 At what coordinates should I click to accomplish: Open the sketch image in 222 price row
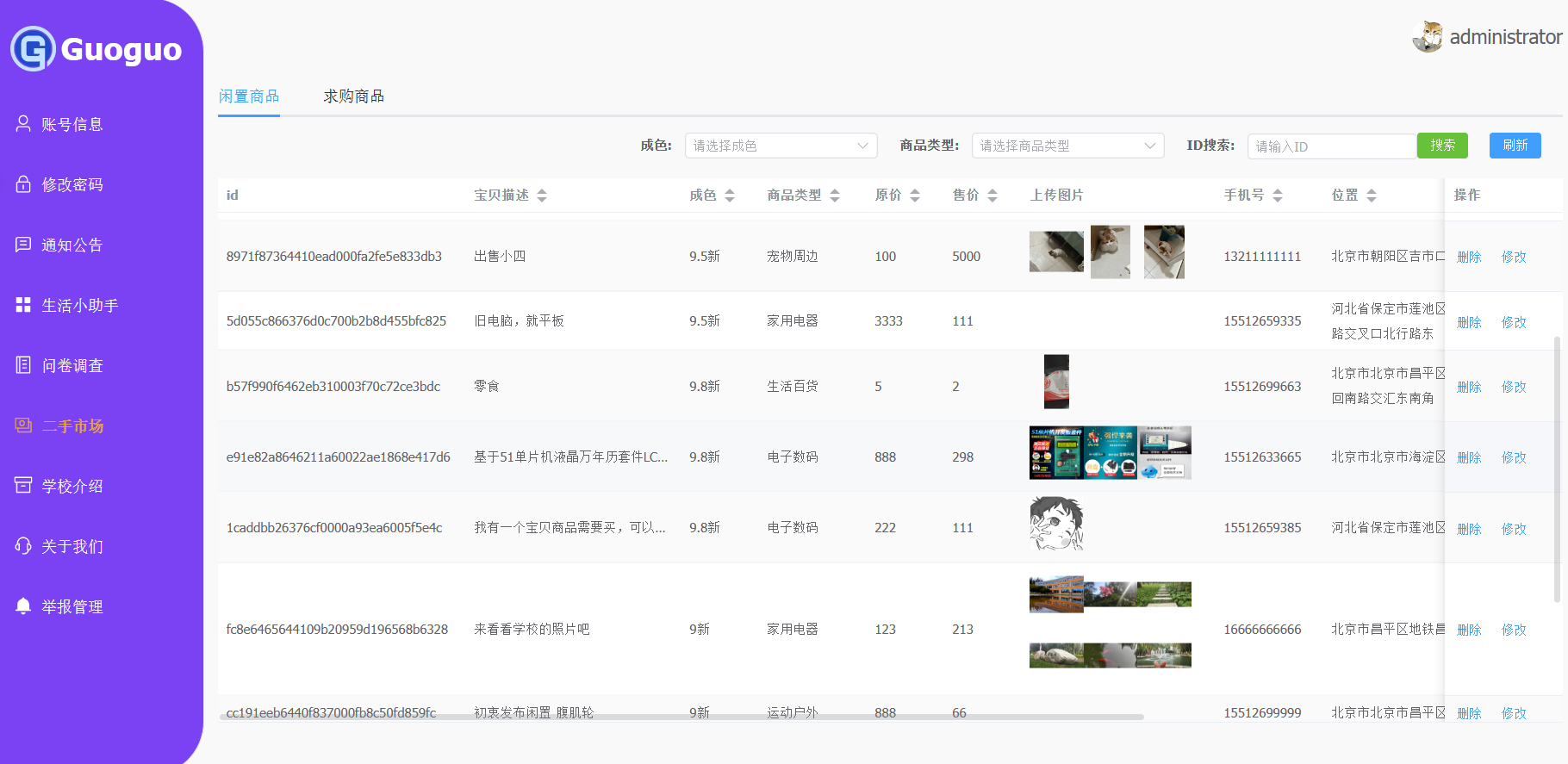click(x=1056, y=524)
